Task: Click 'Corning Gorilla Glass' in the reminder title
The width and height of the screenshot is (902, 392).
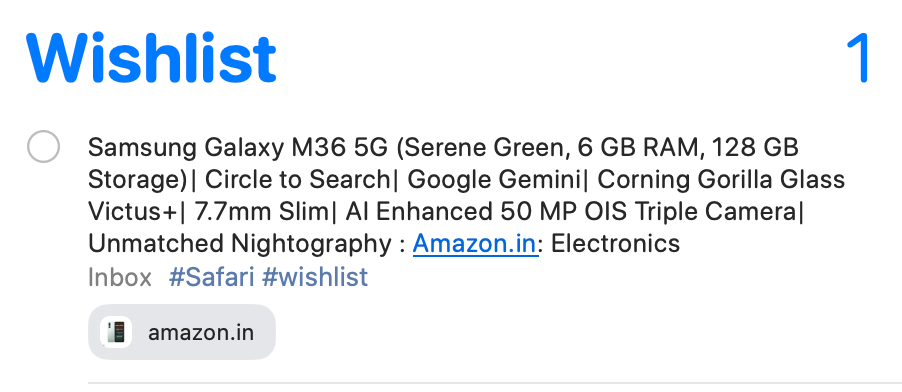Action: tap(721, 180)
